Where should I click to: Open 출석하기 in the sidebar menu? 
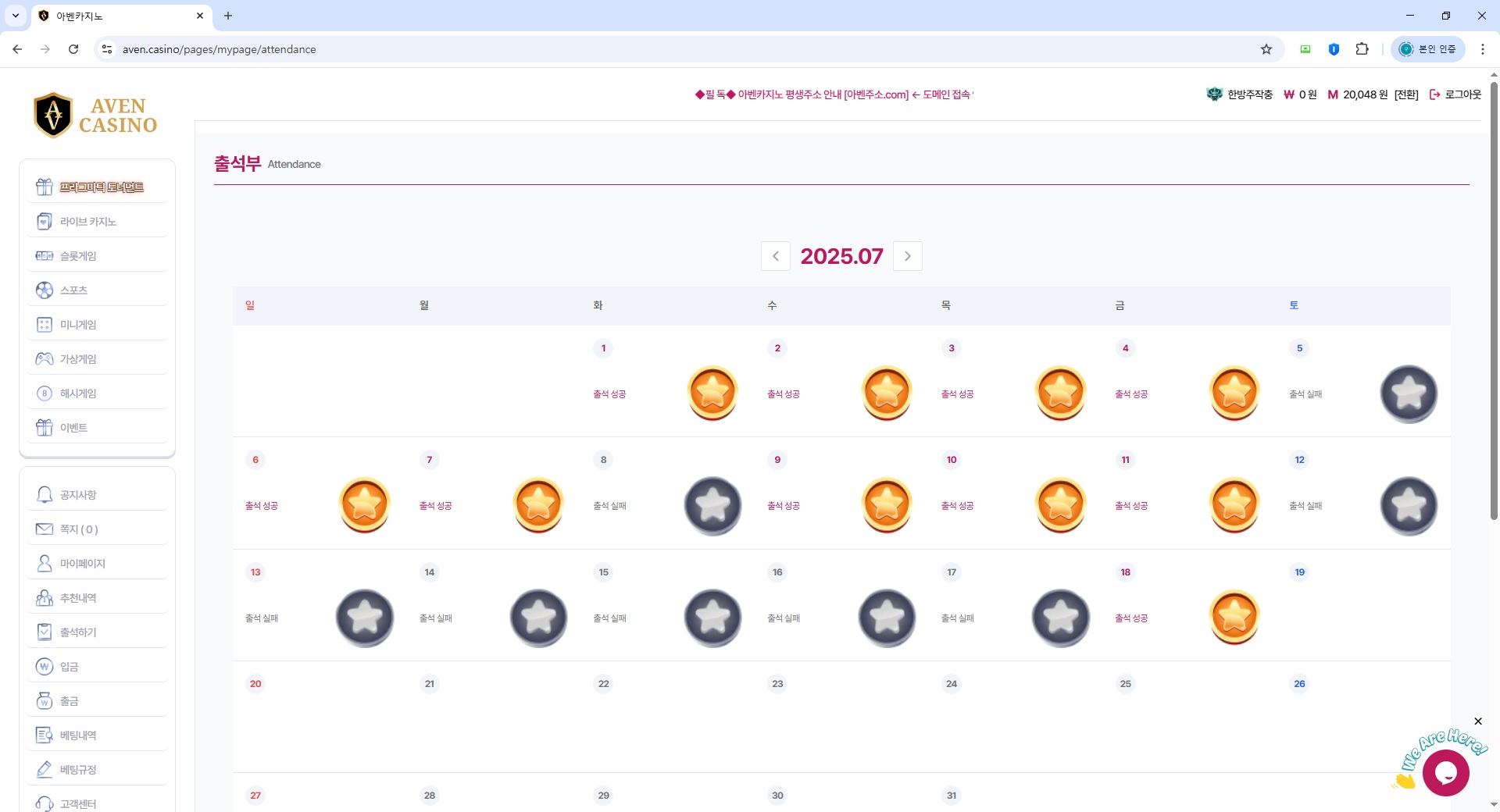(x=78, y=632)
